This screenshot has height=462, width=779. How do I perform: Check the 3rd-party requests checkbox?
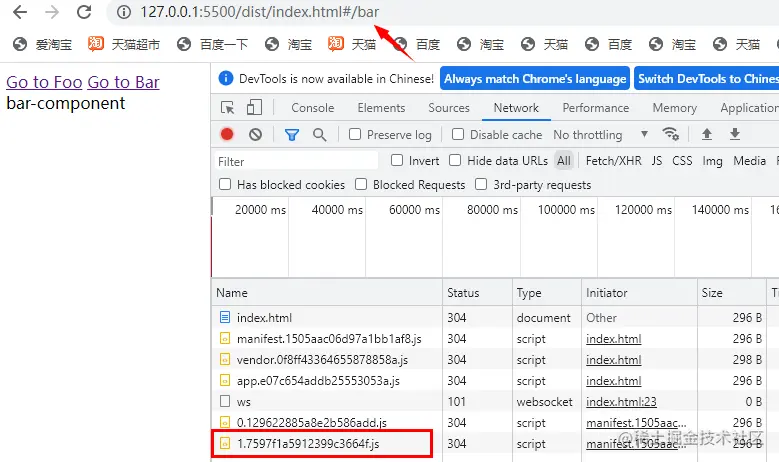(481, 184)
